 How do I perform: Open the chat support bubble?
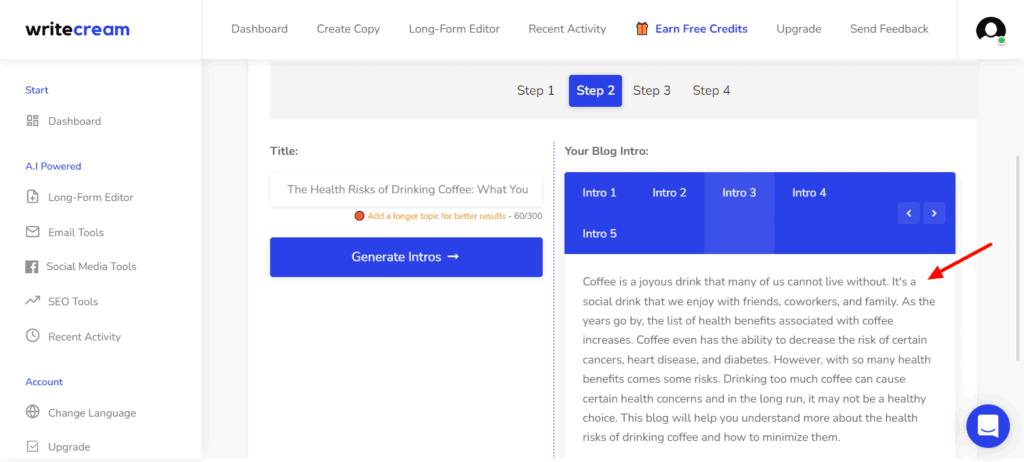pos(987,426)
